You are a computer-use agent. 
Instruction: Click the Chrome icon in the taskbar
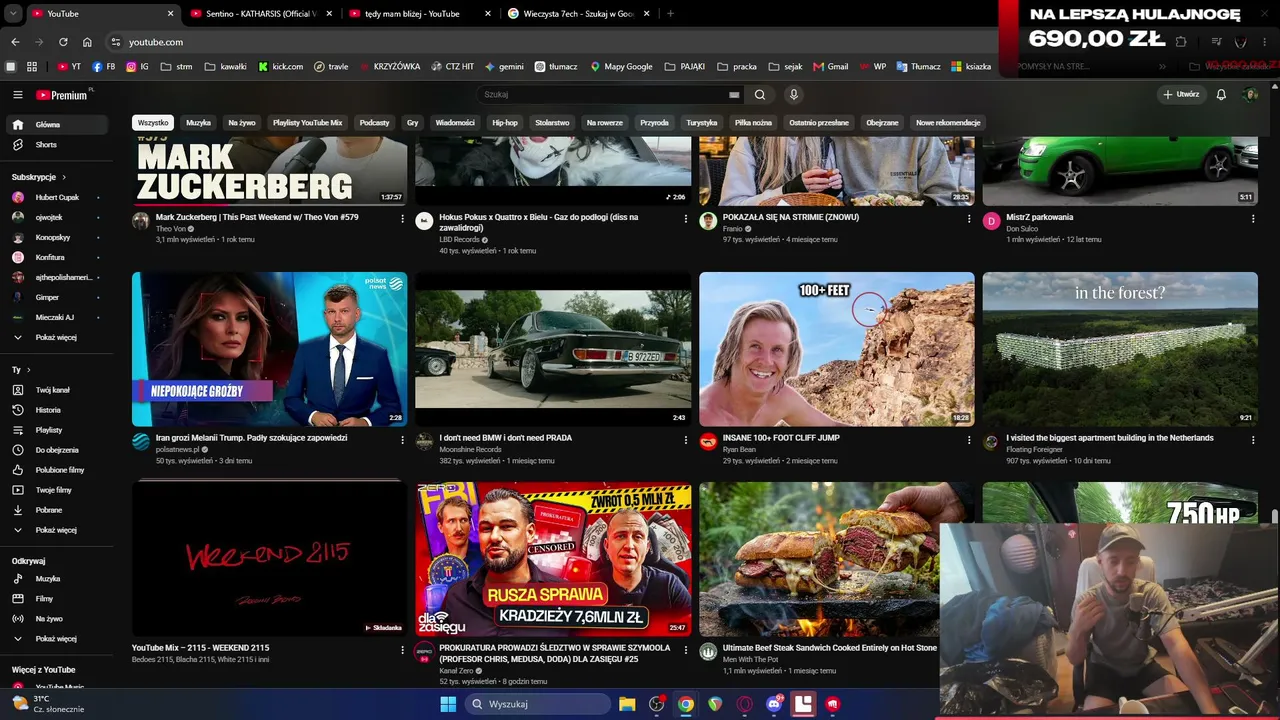click(685, 704)
